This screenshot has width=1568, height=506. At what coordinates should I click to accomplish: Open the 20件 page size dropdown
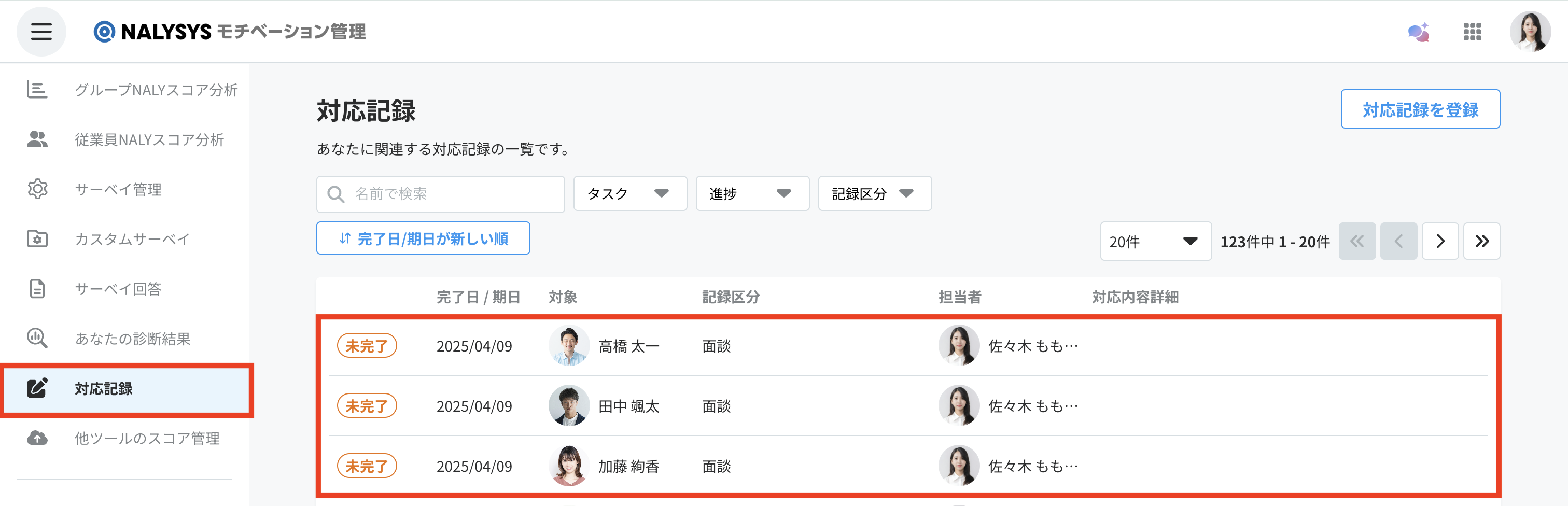coord(1155,242)
